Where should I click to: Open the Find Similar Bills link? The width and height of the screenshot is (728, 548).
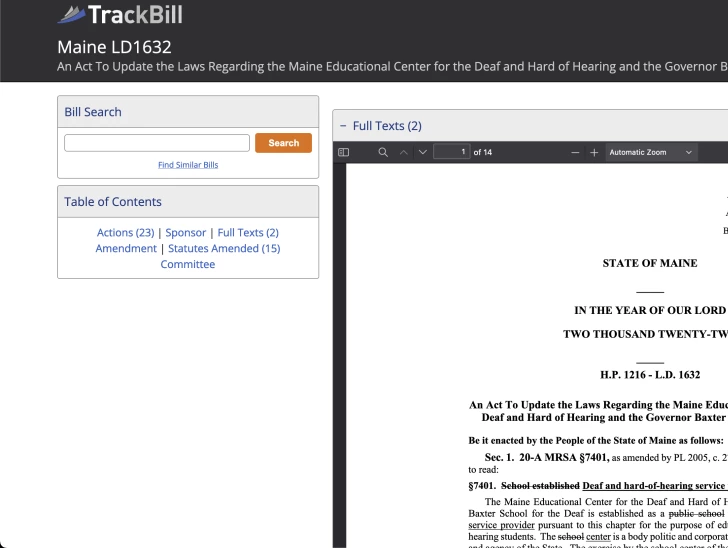click(188, 165)
